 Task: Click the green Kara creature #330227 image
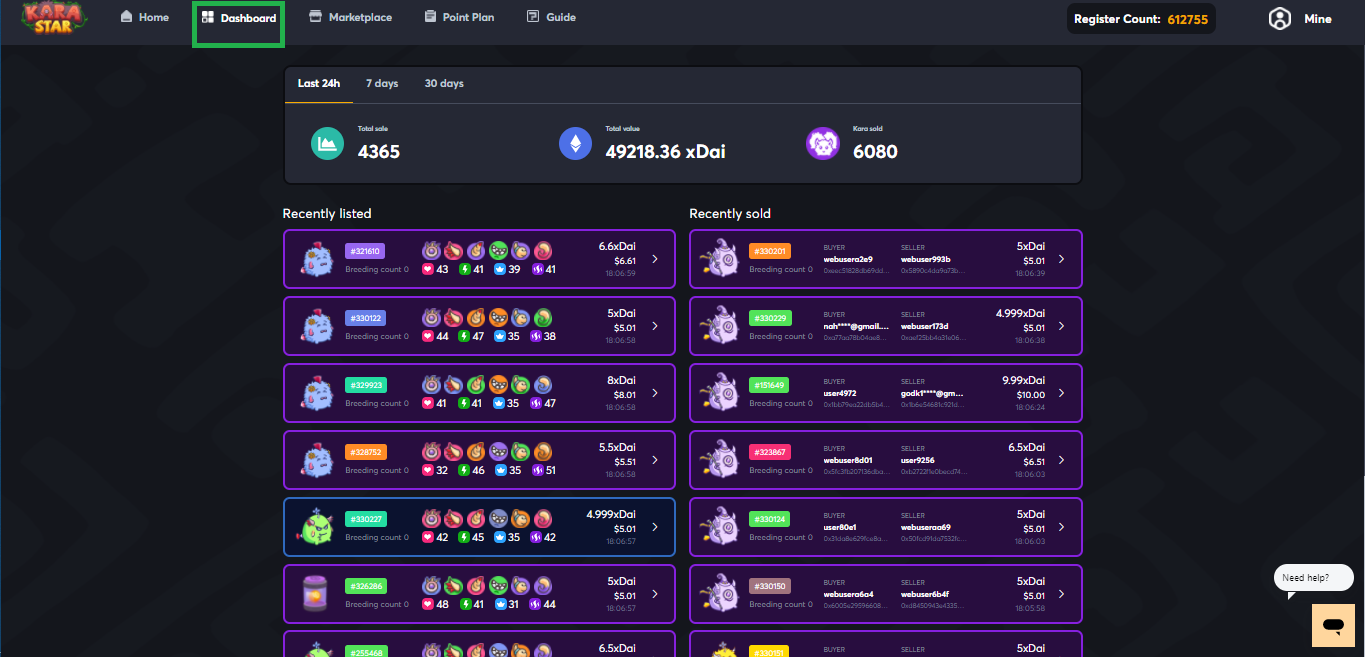pos(316,527)
